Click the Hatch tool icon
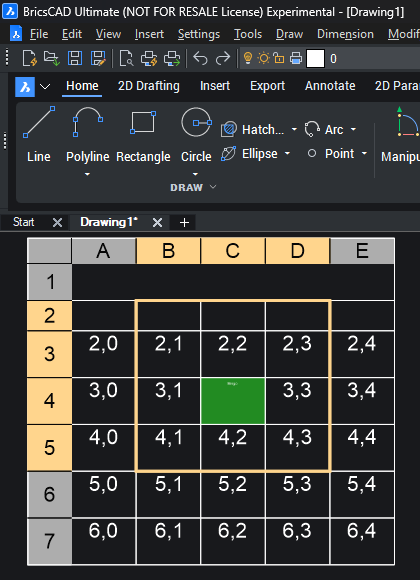This screenshot has height=580, width=420. coord(229,129)
